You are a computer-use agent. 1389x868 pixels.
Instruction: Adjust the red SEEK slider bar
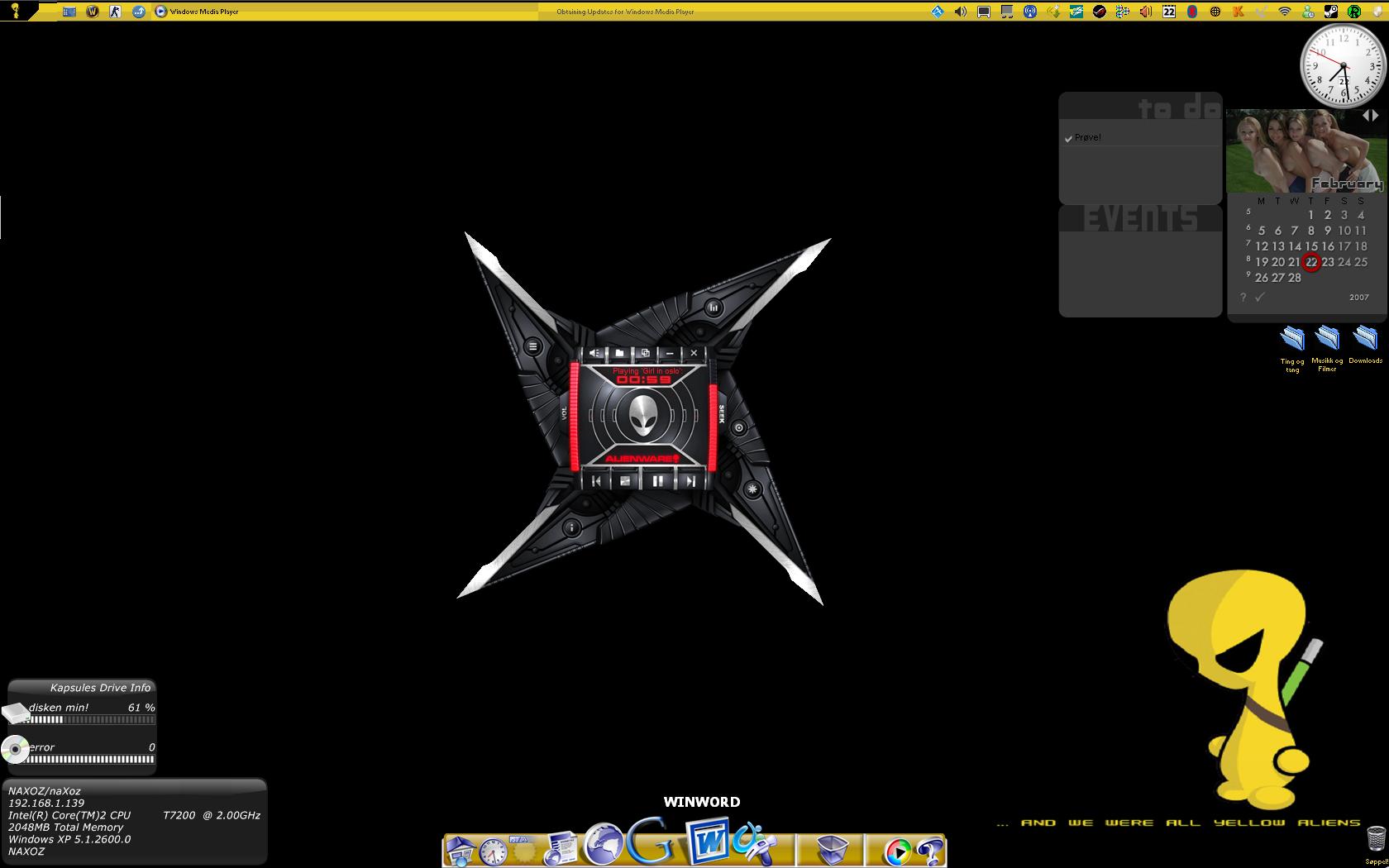click(x=713, y=416)
